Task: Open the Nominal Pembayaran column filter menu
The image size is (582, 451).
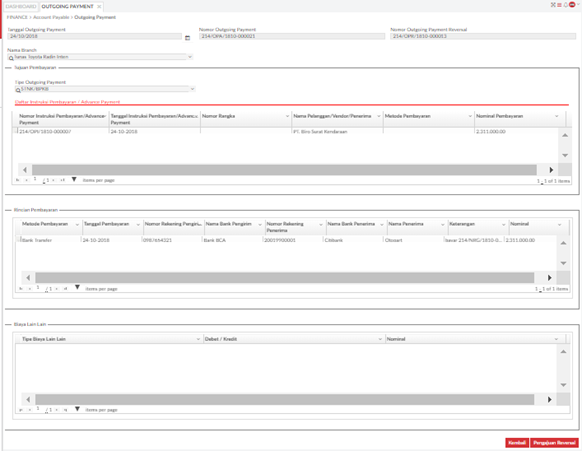Action: click(x=556, y=116)
